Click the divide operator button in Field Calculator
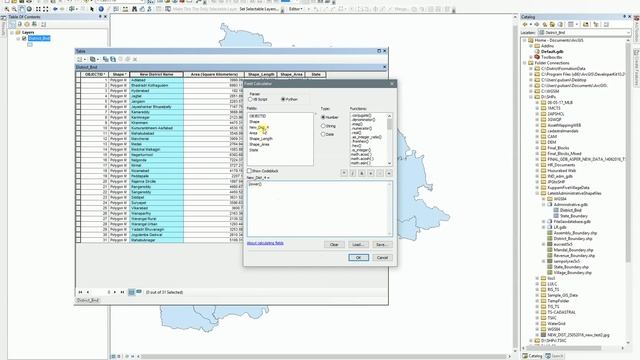640x360 pixels. pos(353,173)
